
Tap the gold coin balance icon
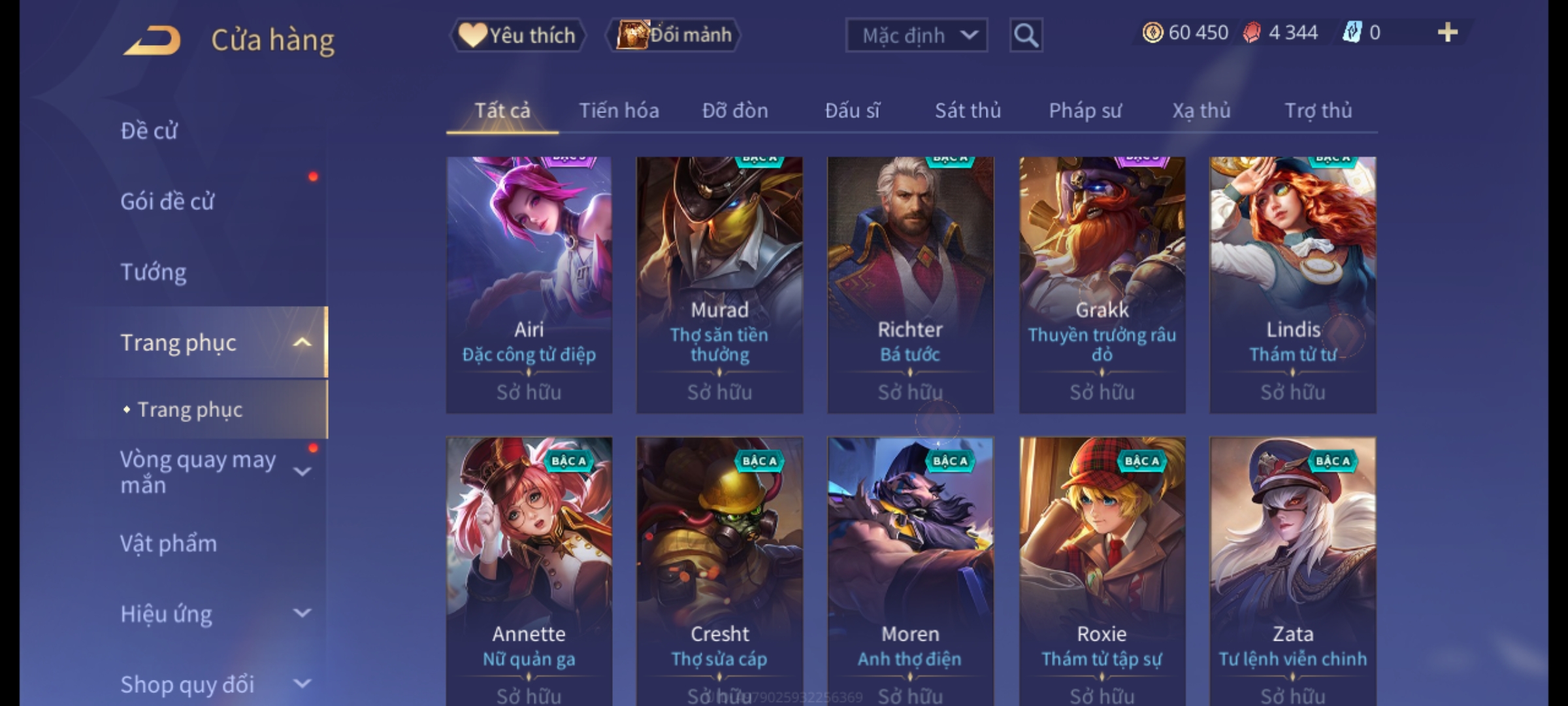pyautogui.click(x=1152, y=33)
